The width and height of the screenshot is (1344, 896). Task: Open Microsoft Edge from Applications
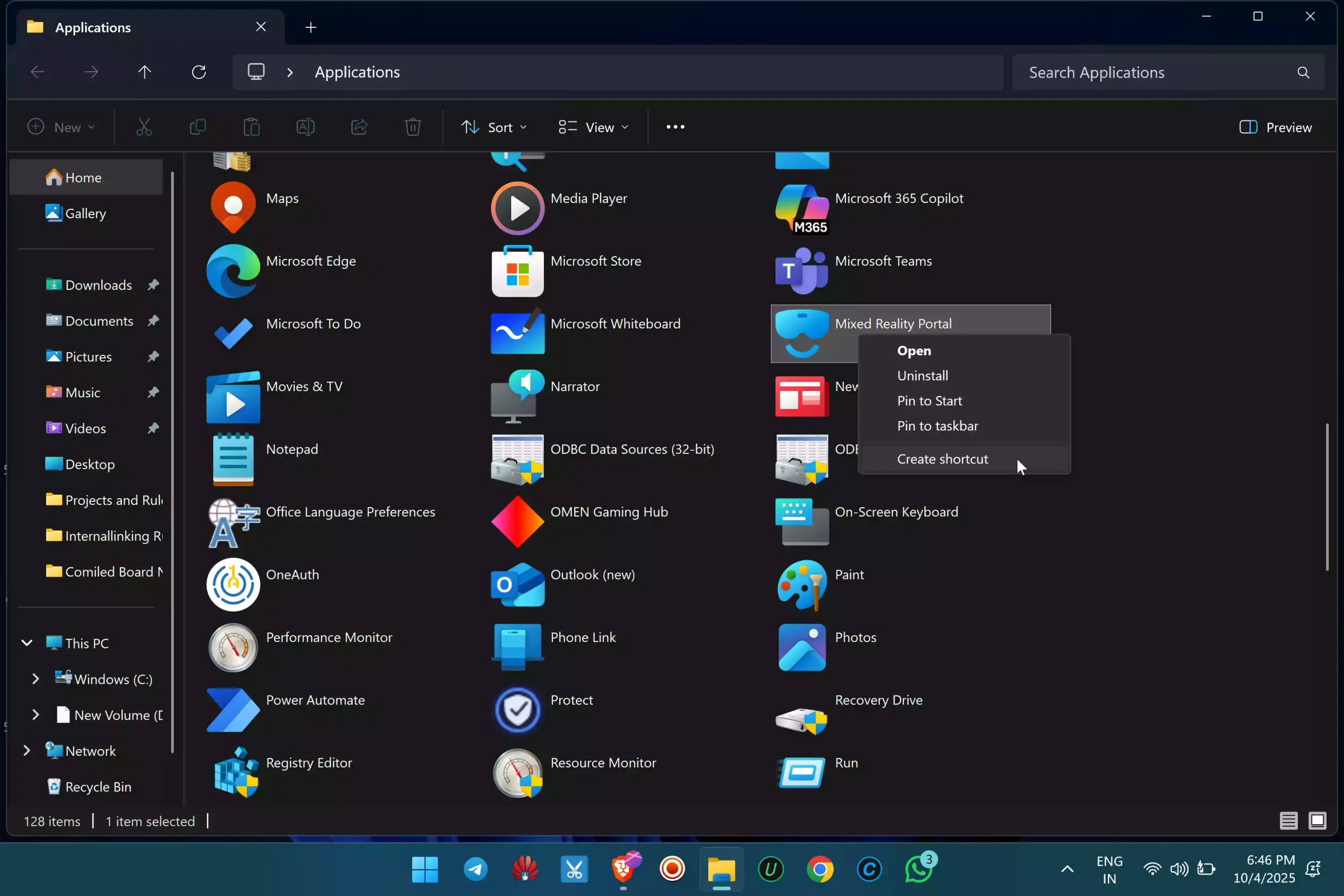[312, 261]
